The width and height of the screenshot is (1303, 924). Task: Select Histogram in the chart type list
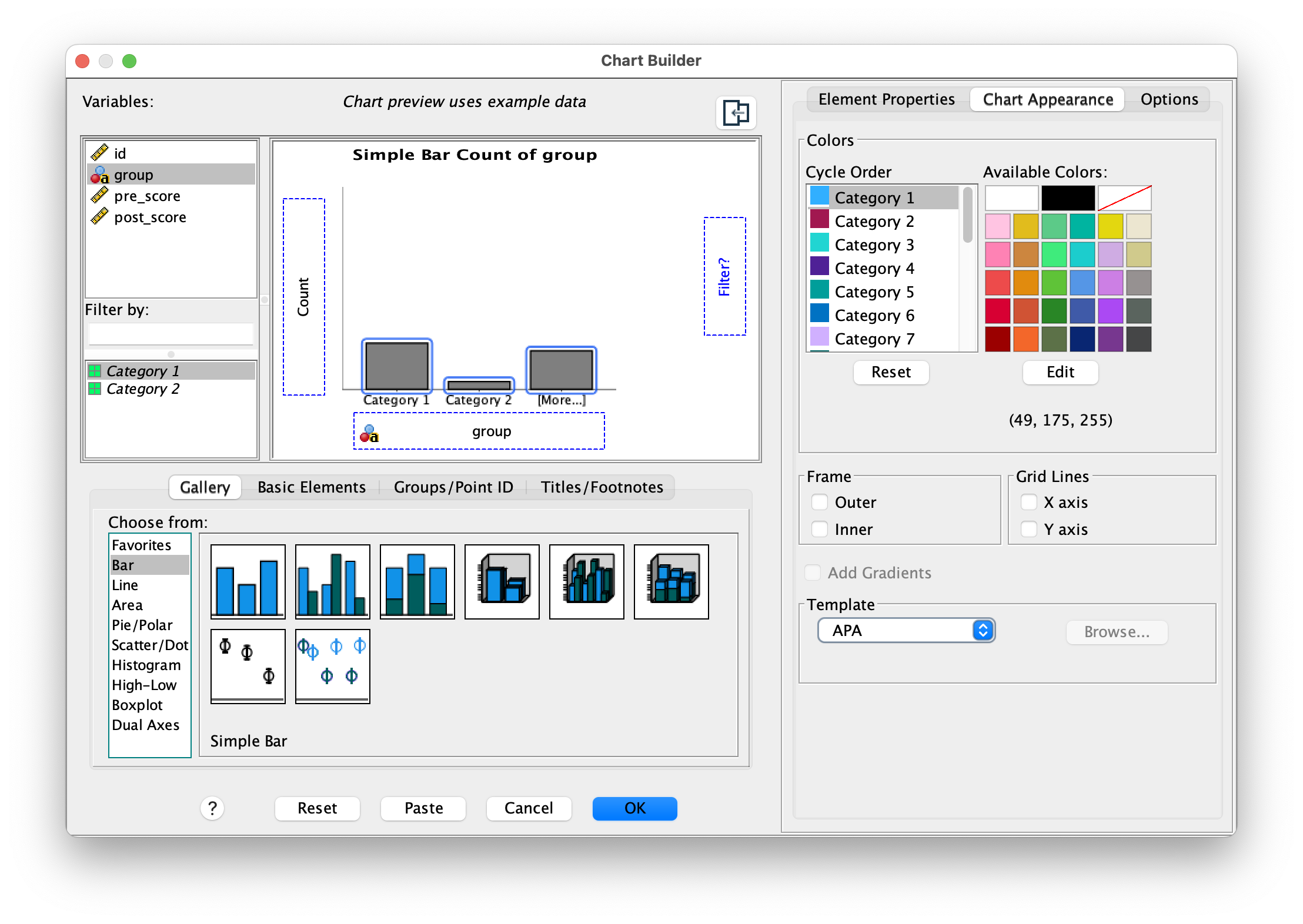146,665
